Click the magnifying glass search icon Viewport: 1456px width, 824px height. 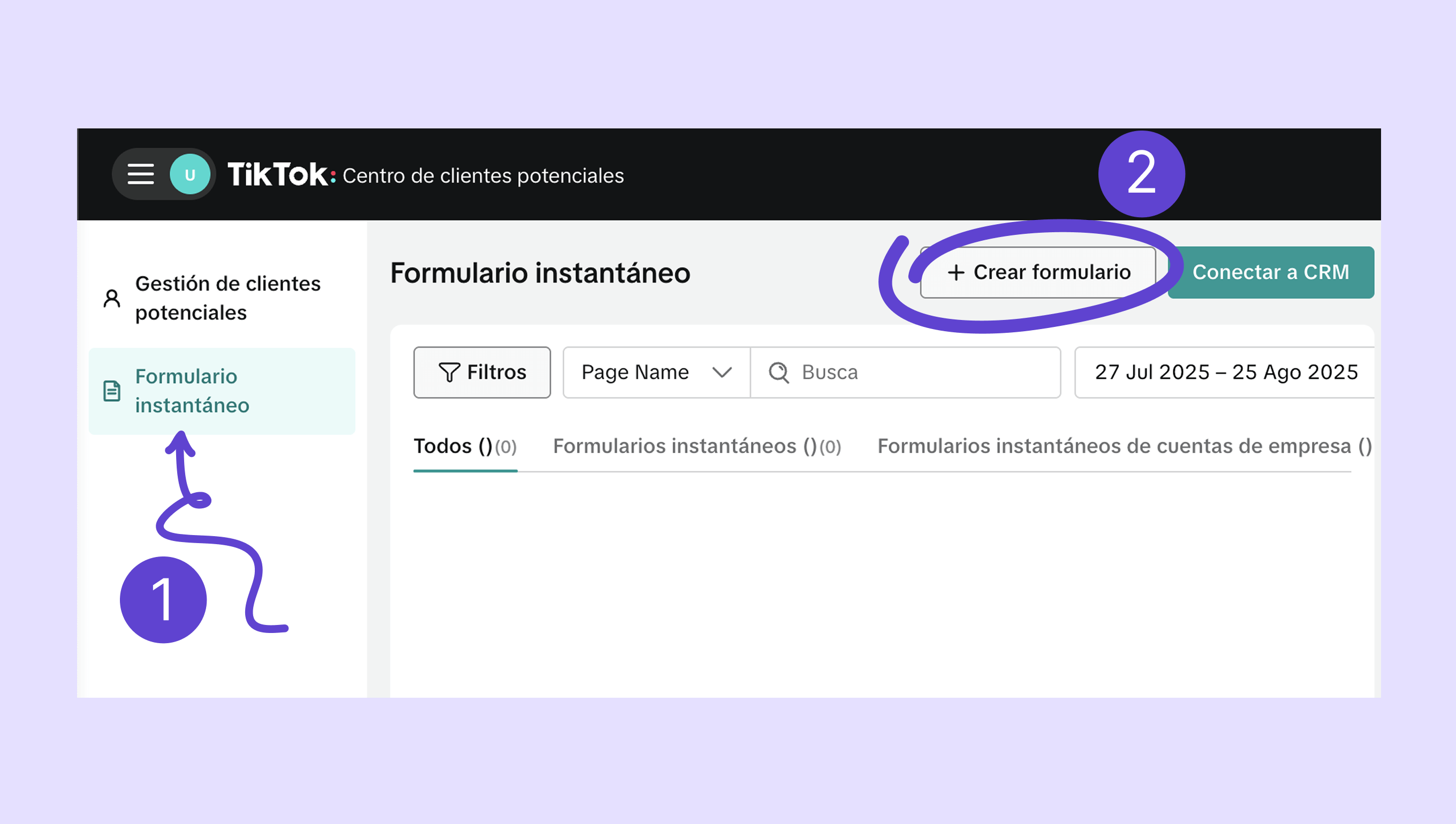pos(779,372)
